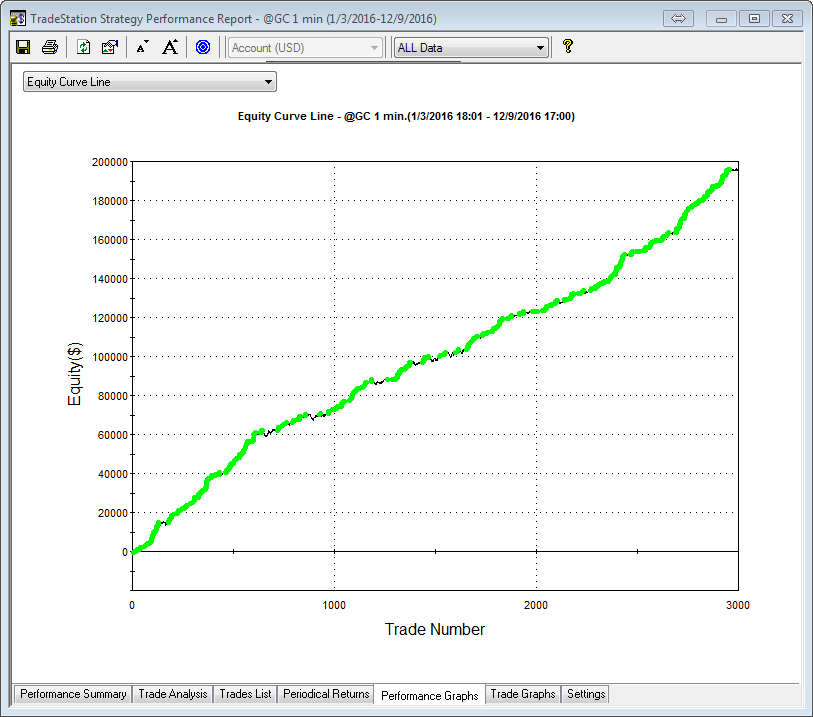Go to the Trades List tab

click(x=246, y=694)
